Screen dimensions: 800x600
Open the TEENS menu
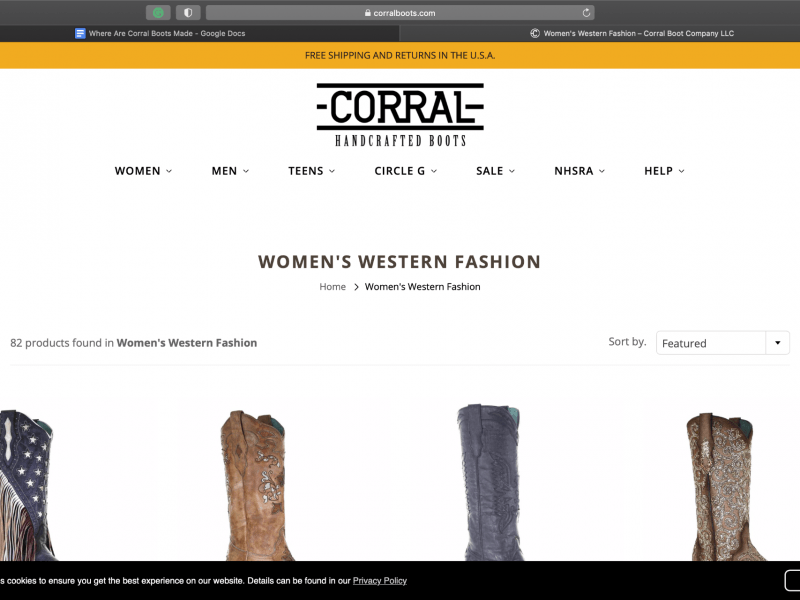tap(312, 171)
